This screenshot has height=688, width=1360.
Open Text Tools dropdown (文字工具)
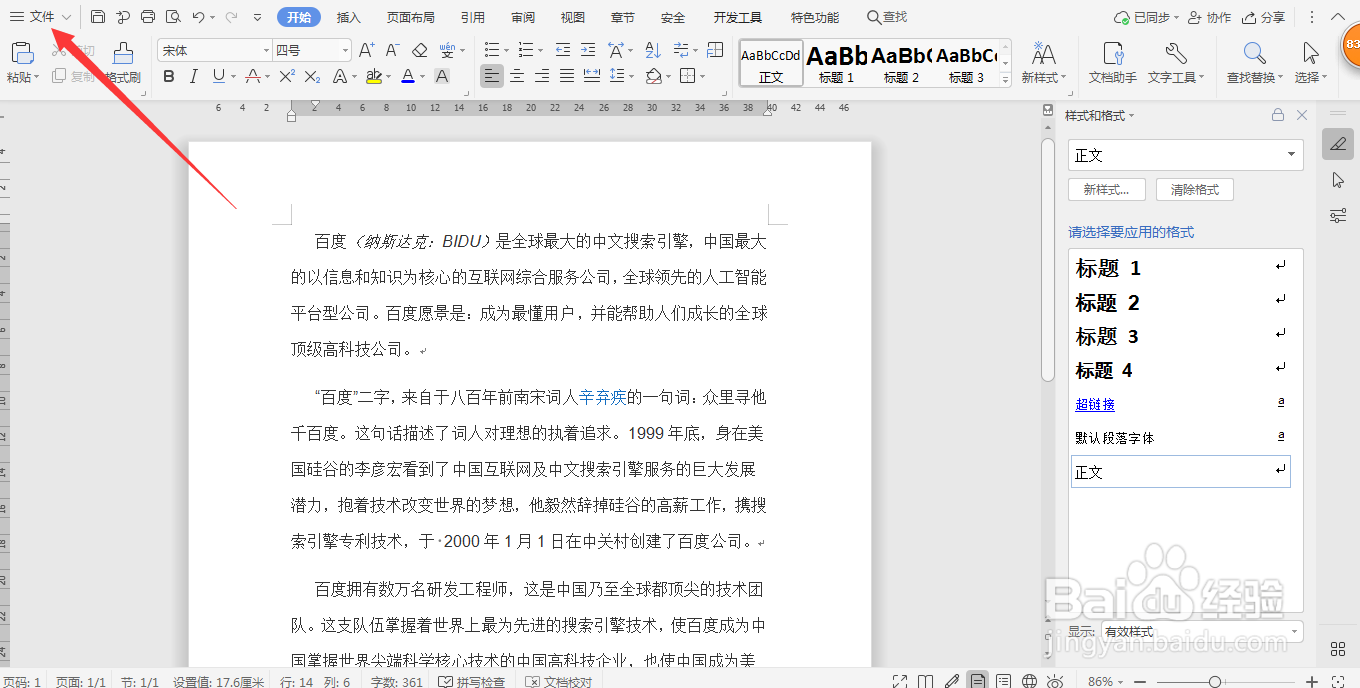coord(1176,77)
